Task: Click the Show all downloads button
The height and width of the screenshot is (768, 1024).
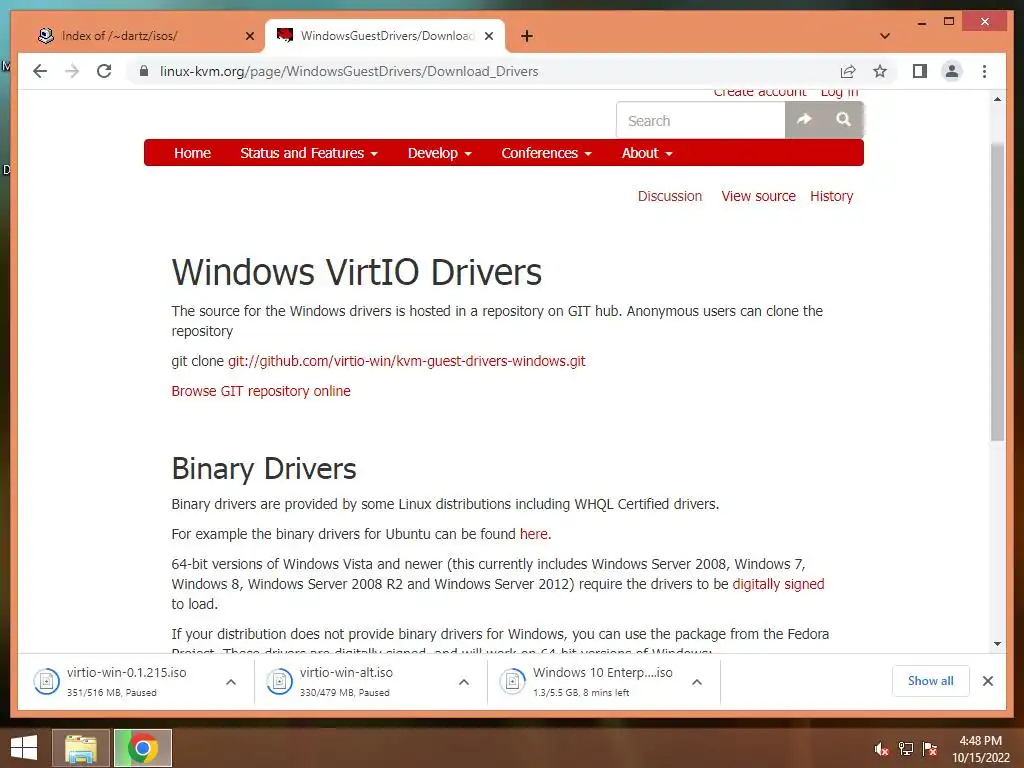Action: tap(931, 681)
